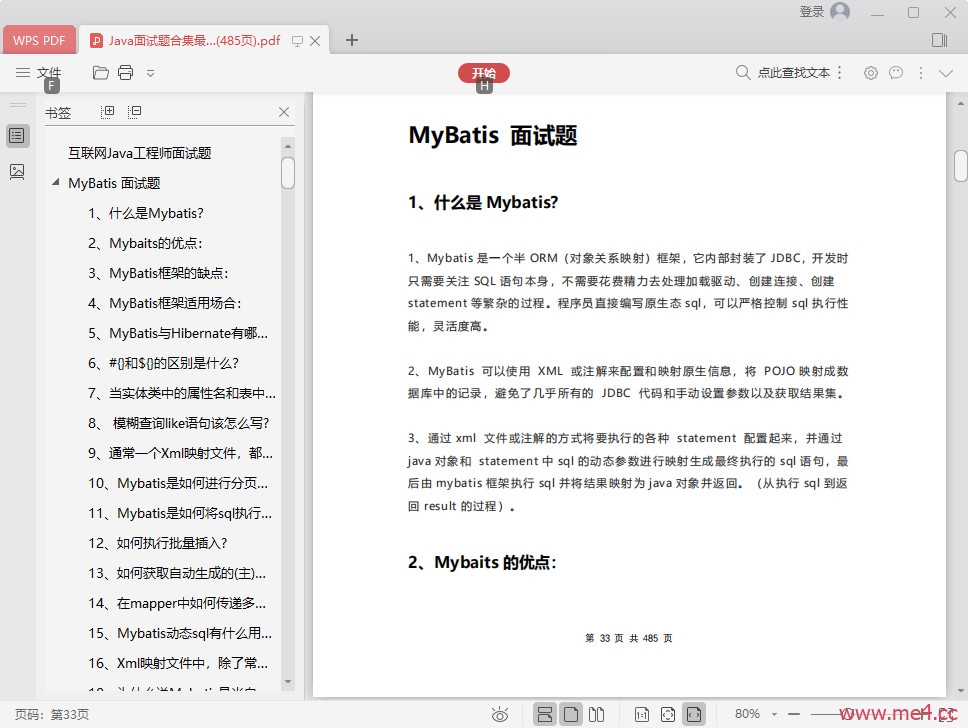Toggle continuous scrolling view mode
The image size is (968, 728).
click(x=545, y=714)
